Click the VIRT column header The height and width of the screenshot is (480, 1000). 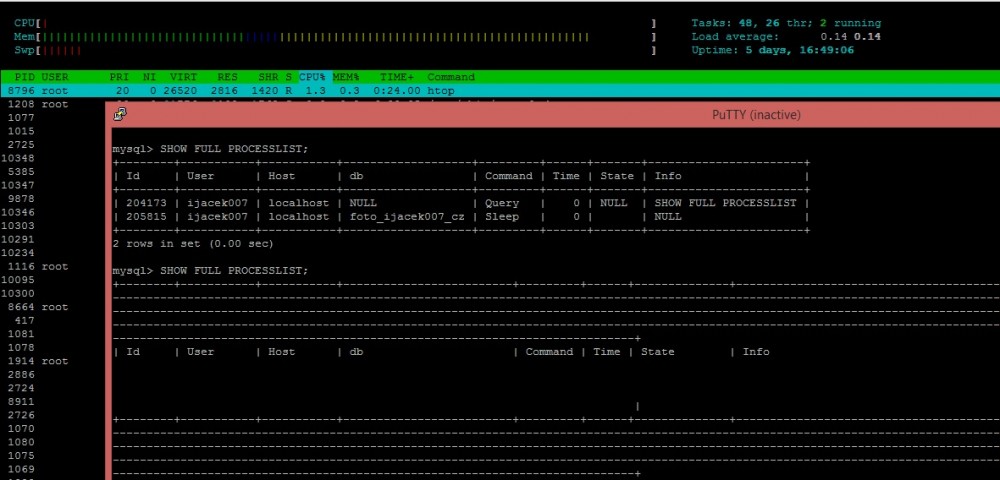pos(184,77)
